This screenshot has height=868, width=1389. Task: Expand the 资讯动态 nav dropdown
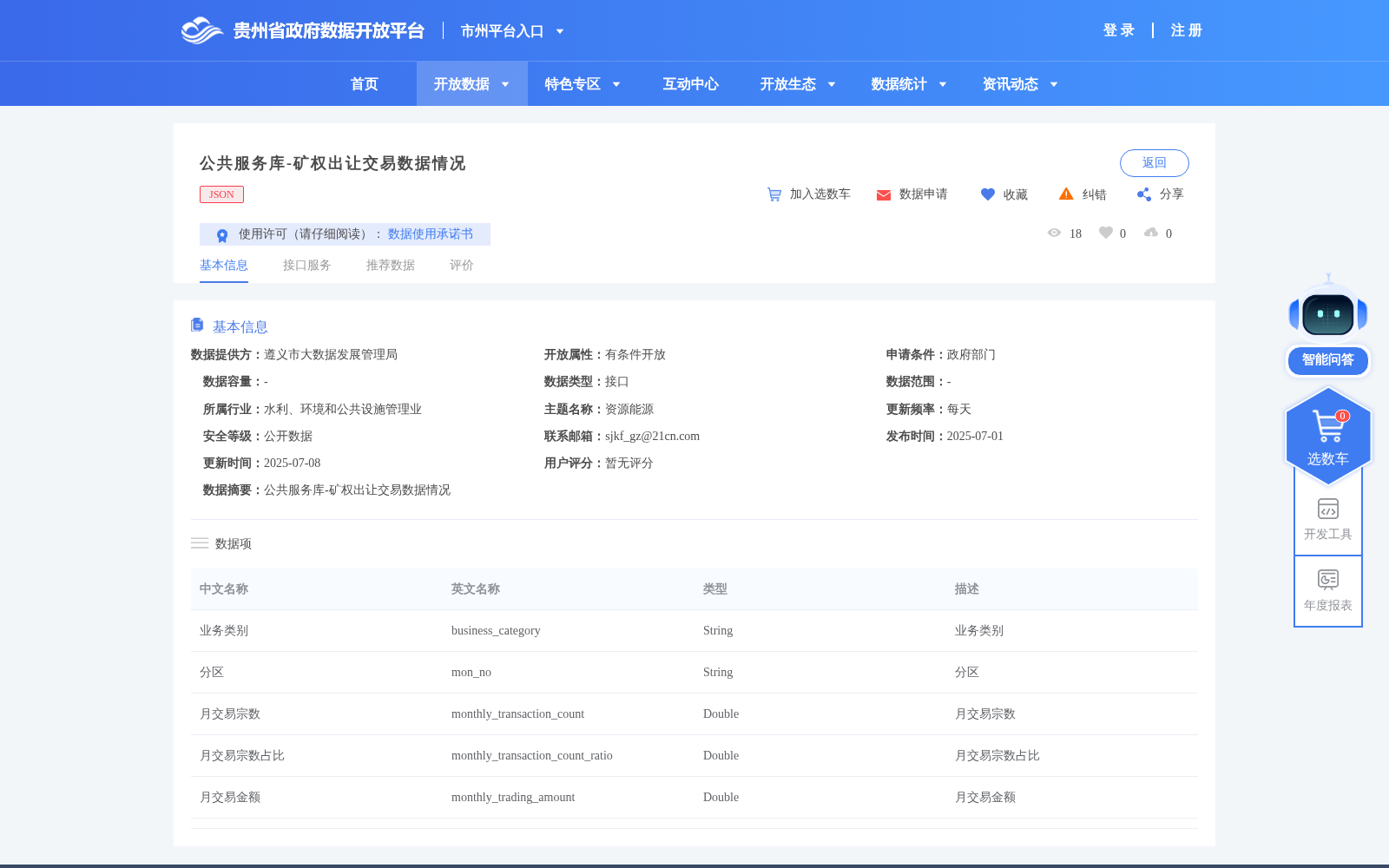[1054, 84]
